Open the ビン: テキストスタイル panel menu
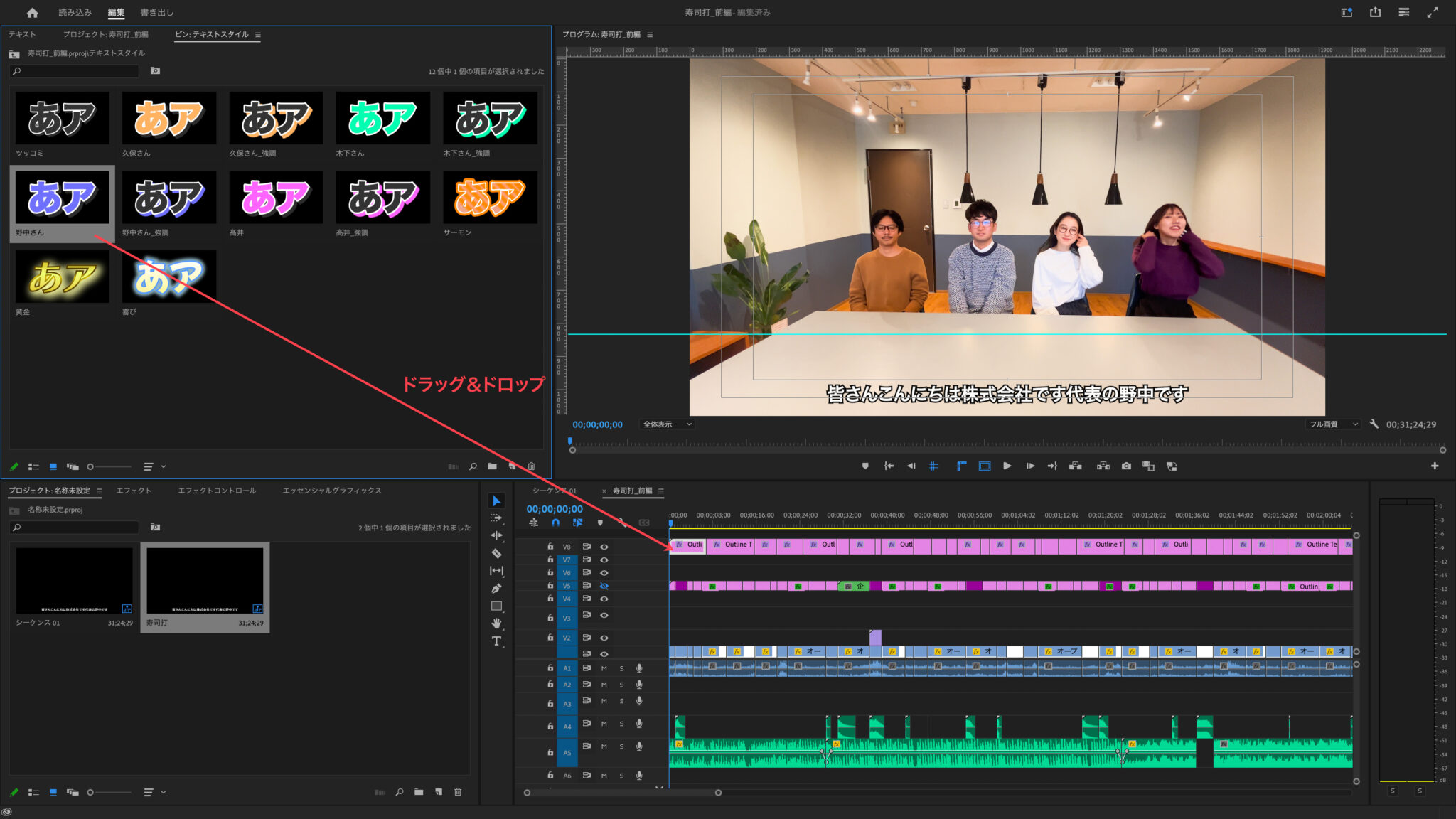The height and width of the screenshot is (819, 1456). tap(259, 34)
